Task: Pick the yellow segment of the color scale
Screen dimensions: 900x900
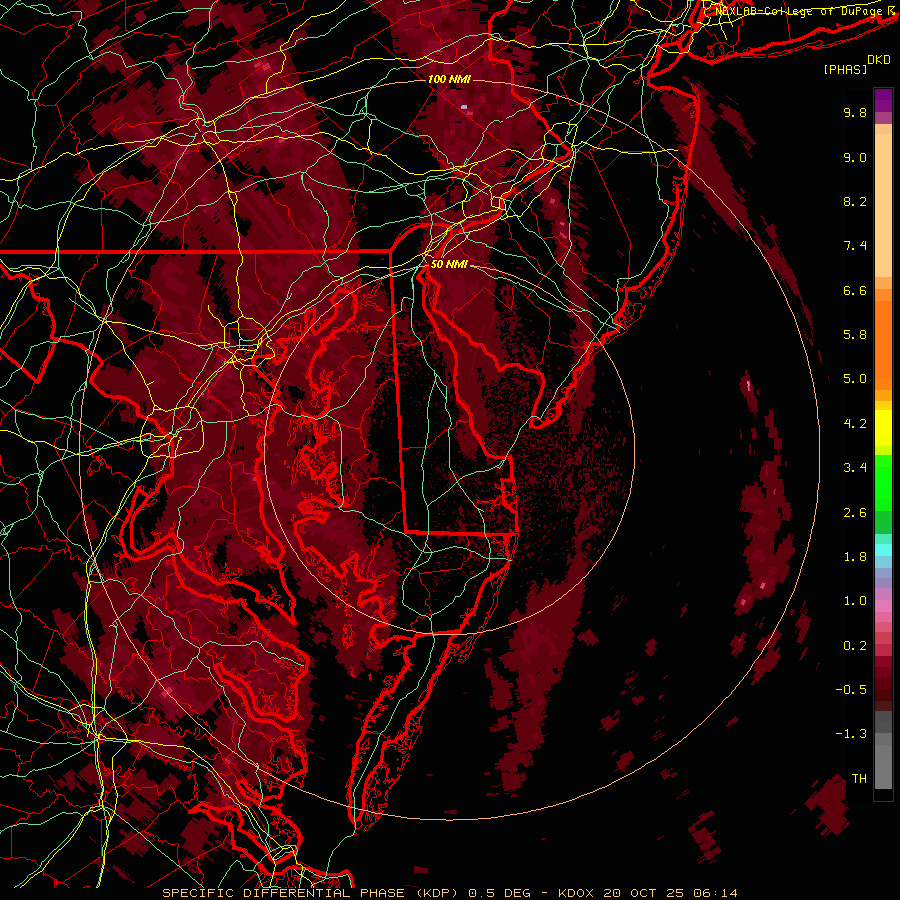Action: tap(883, 428)
